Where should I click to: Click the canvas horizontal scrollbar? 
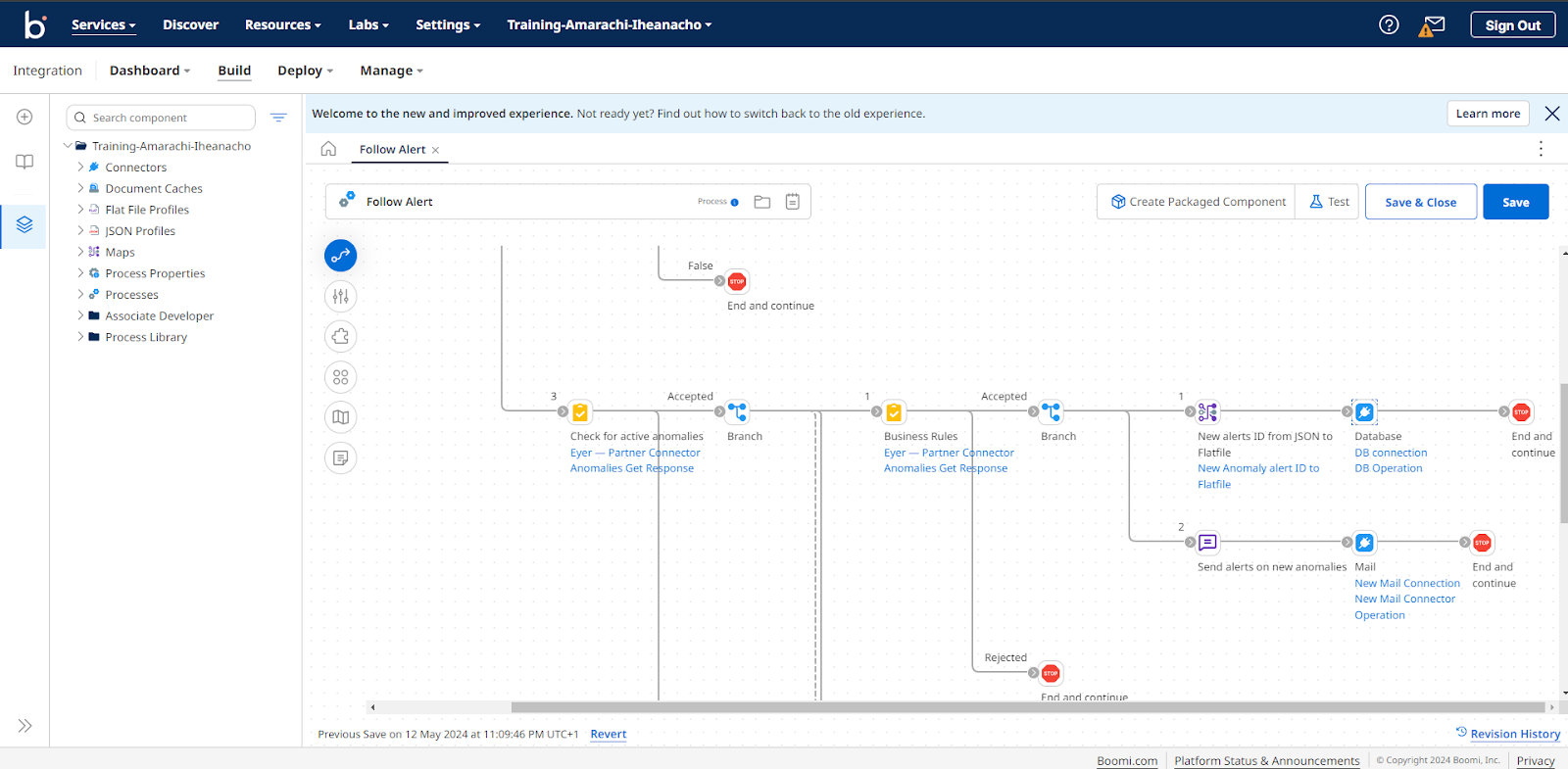[1027, 707]
